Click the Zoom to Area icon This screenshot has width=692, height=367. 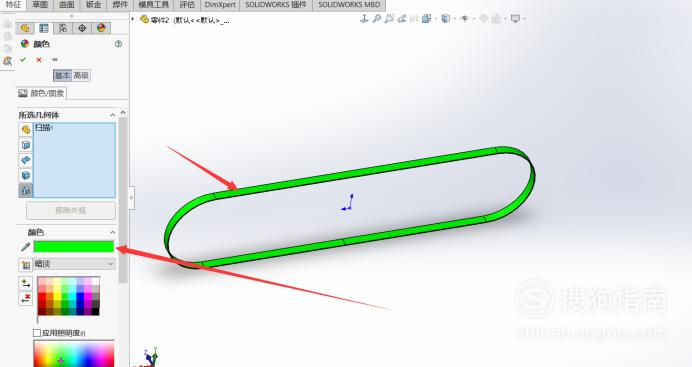[x=389, y=19]
